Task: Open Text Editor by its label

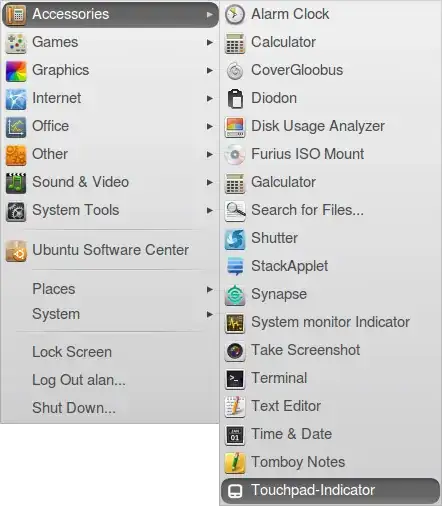Action: click(286, 406)
